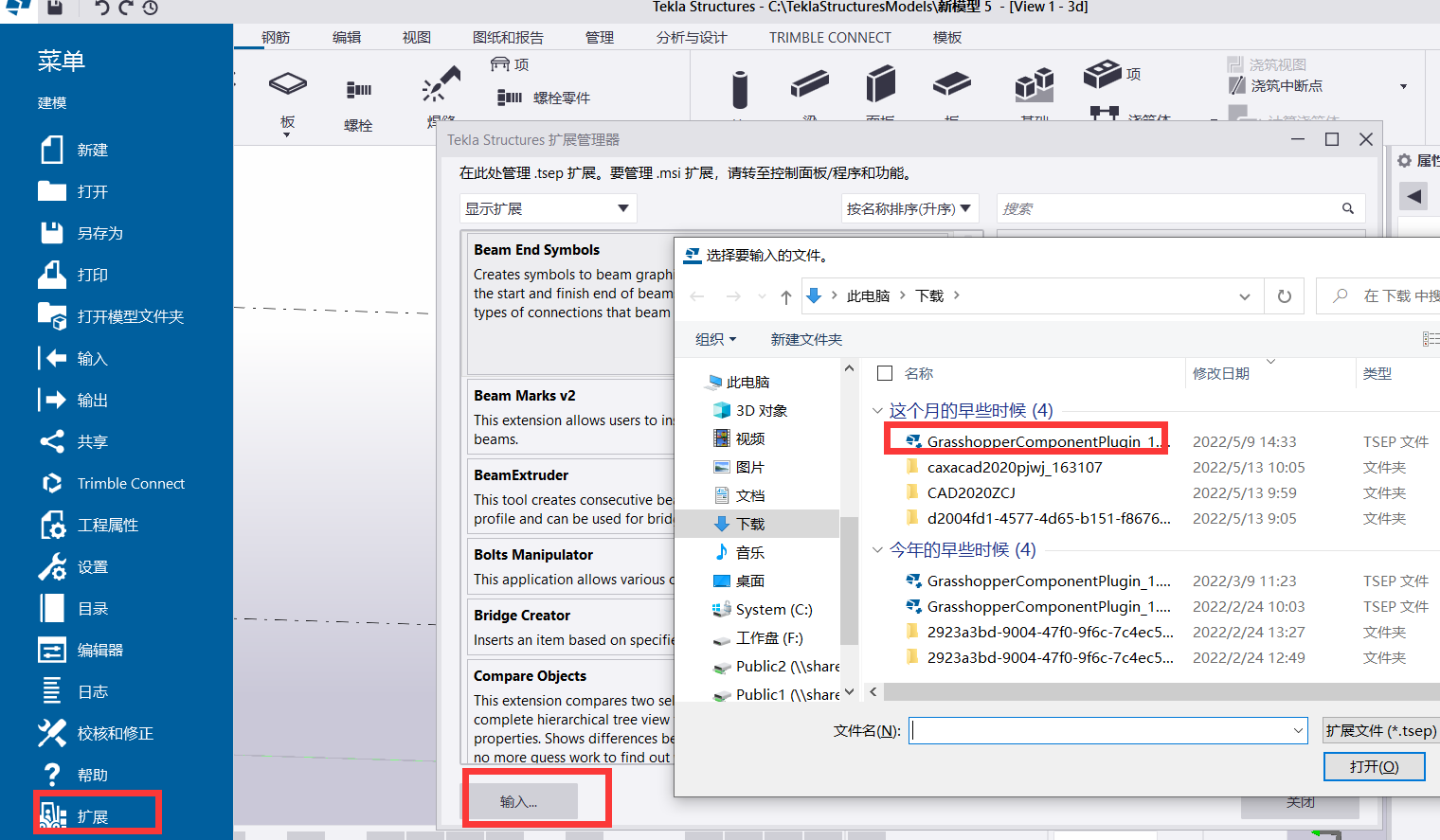
Task: Select the 螺栓 bolt tool icon
Action: point(358,91)
